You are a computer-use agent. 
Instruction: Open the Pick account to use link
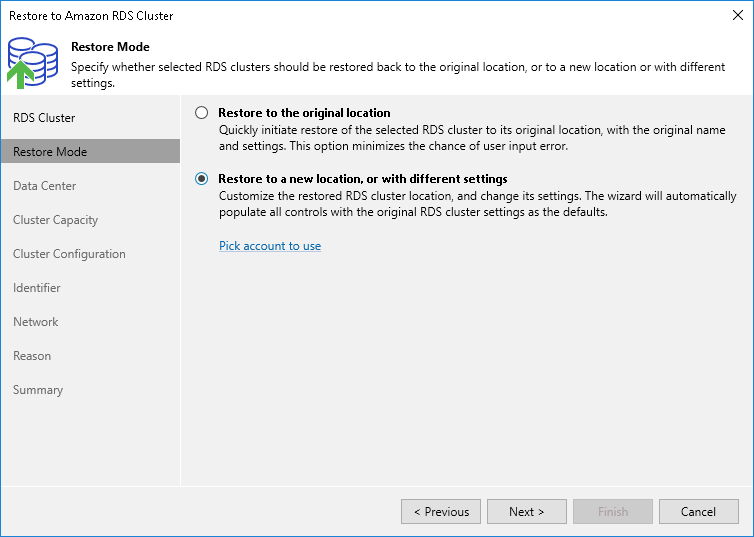(270, 246)
